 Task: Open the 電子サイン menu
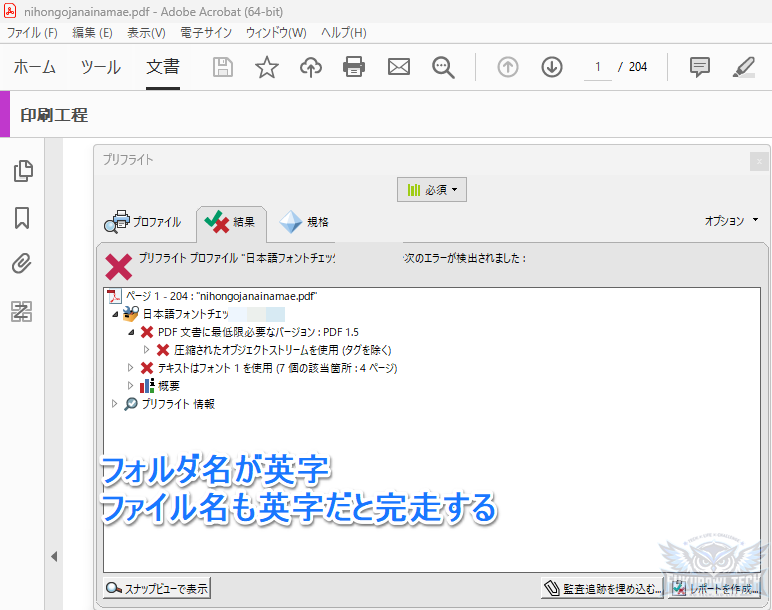coord(206,33)
